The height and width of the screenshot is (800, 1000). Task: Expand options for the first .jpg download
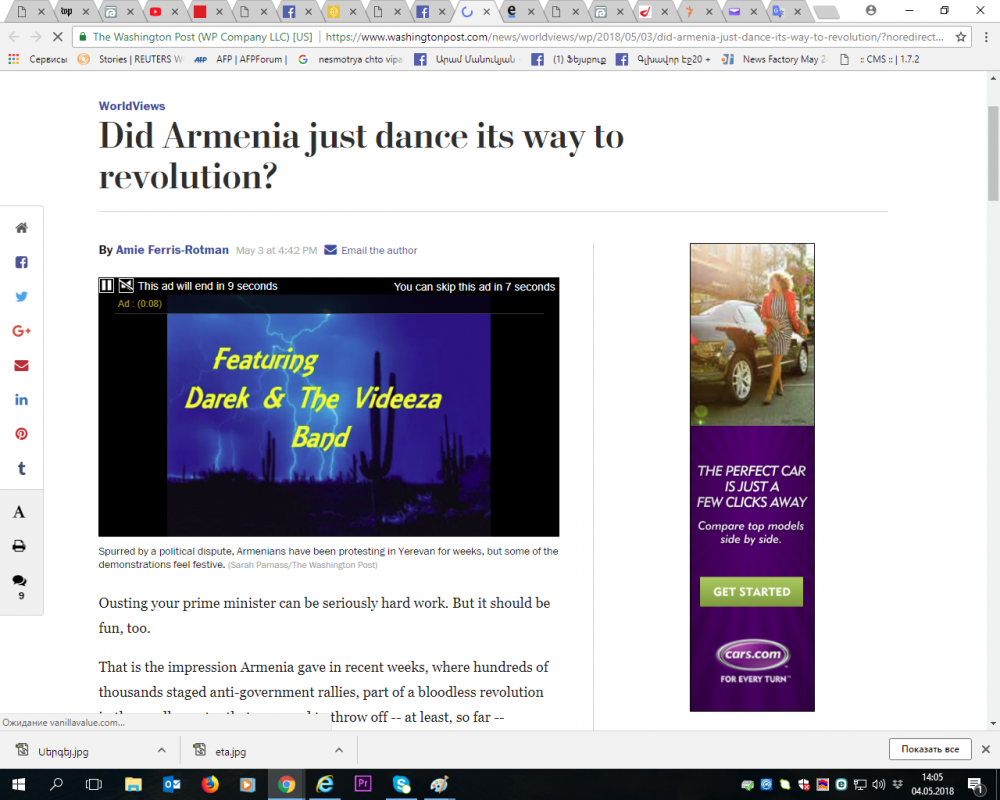(x=161, y=750)
